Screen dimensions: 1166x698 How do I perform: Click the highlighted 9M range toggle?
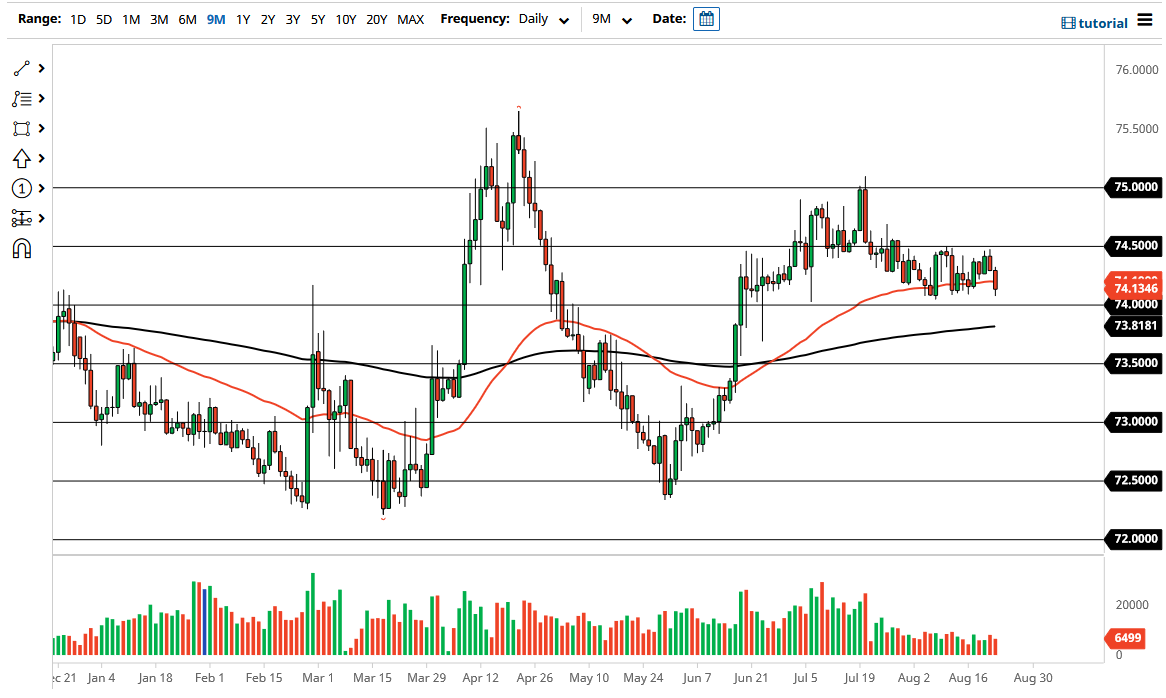pyautogui.click(x=215, y=19)
